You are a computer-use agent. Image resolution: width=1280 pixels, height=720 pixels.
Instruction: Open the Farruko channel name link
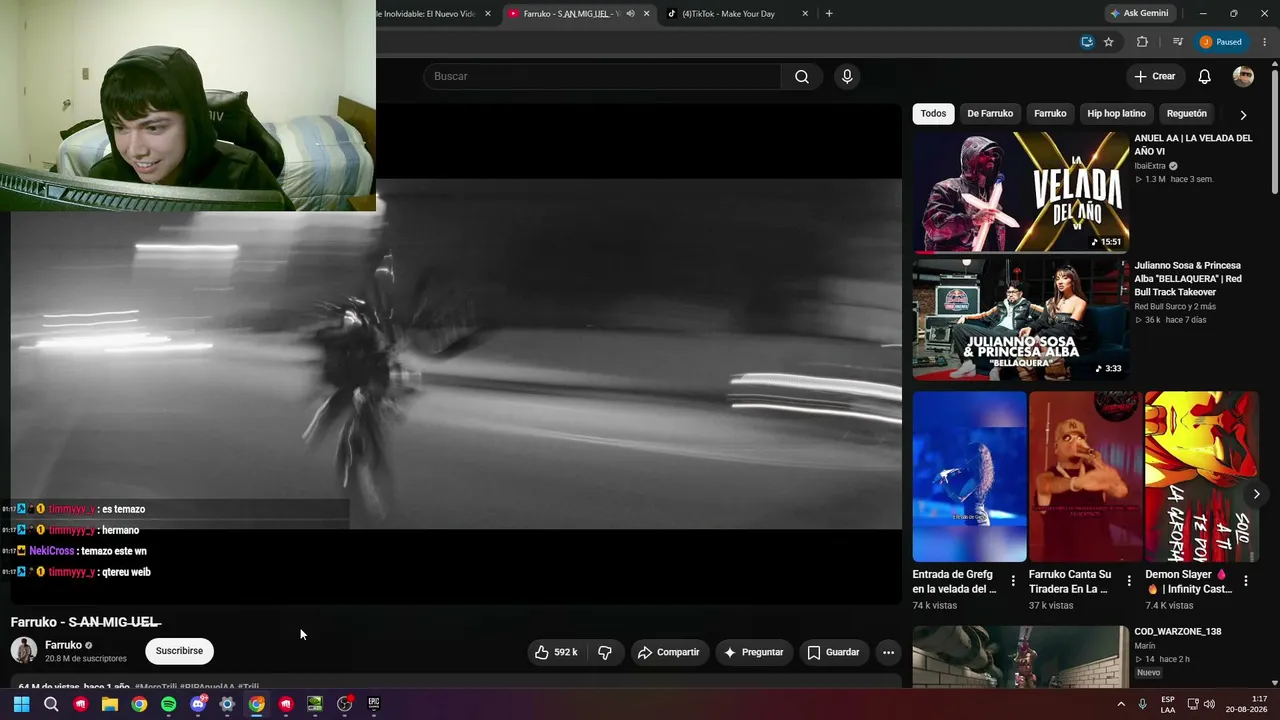click(x=63, y=645)
